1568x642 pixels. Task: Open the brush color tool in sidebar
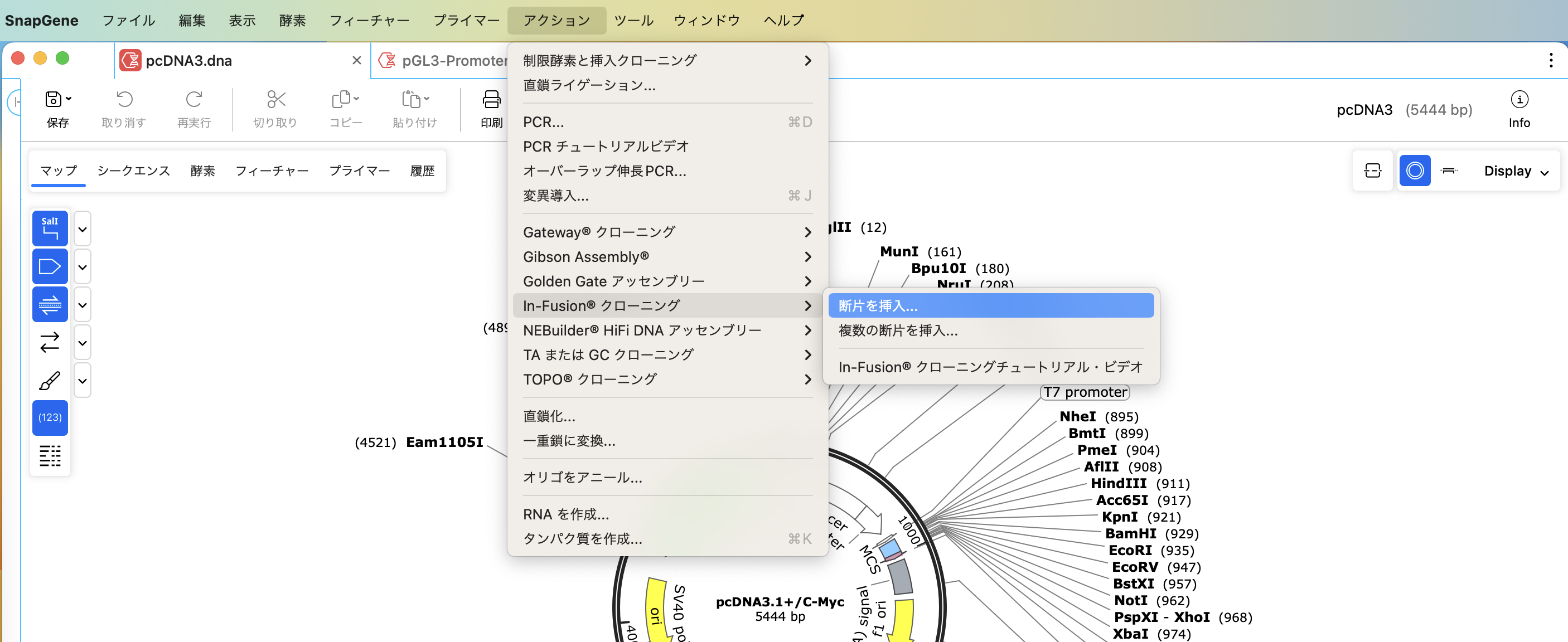[x=49, y=380]
